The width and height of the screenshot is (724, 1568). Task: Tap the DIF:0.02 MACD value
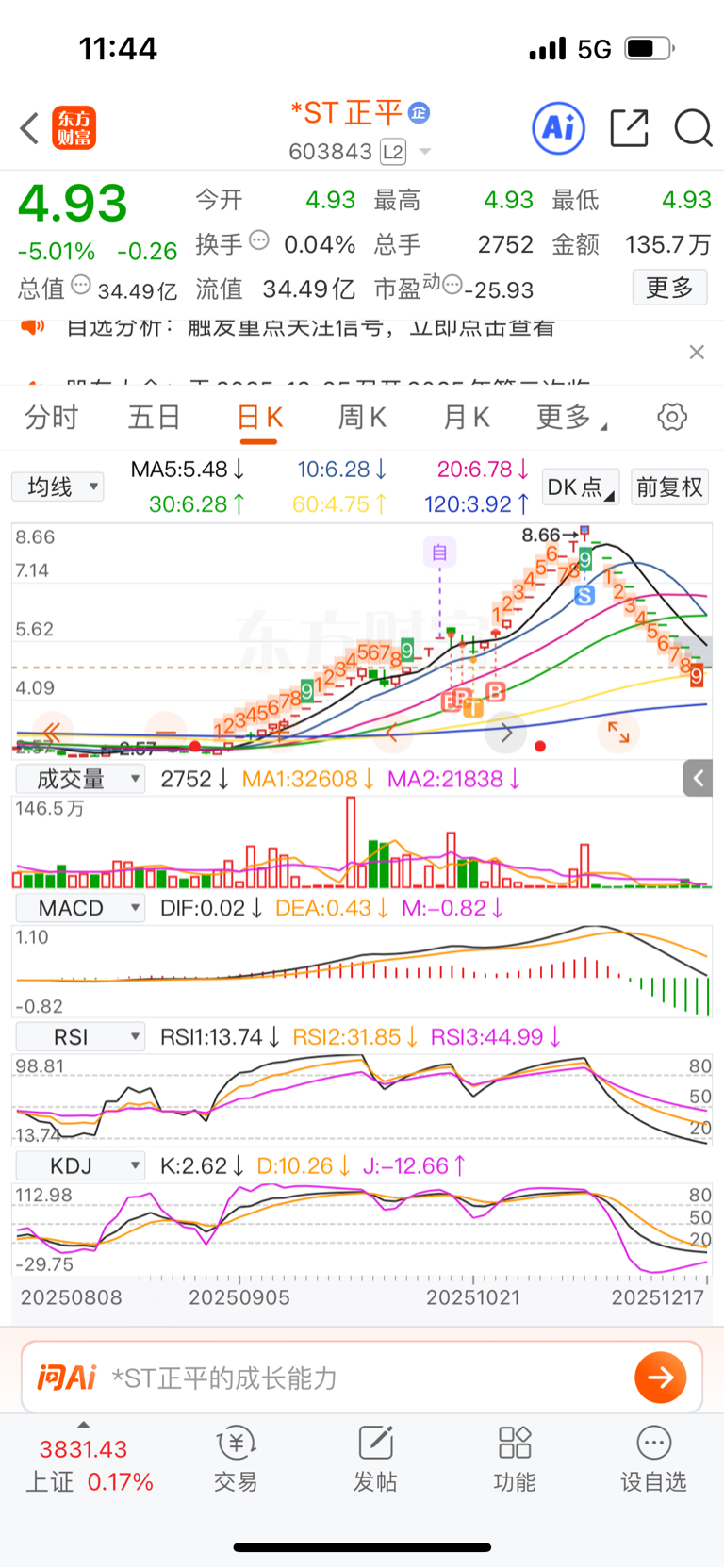click(x=211, y=908)
